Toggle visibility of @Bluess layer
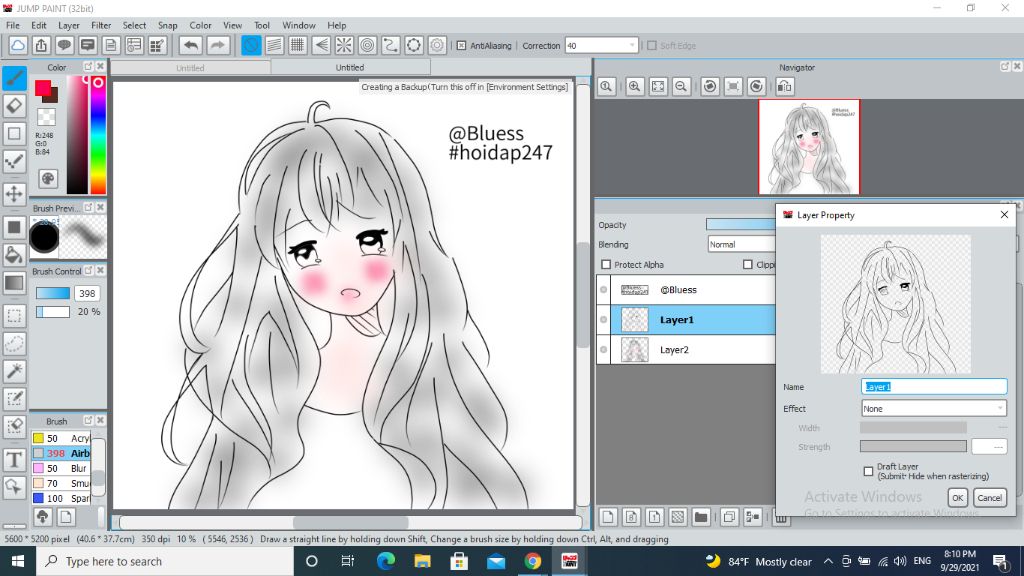 (x=603, y=289)
